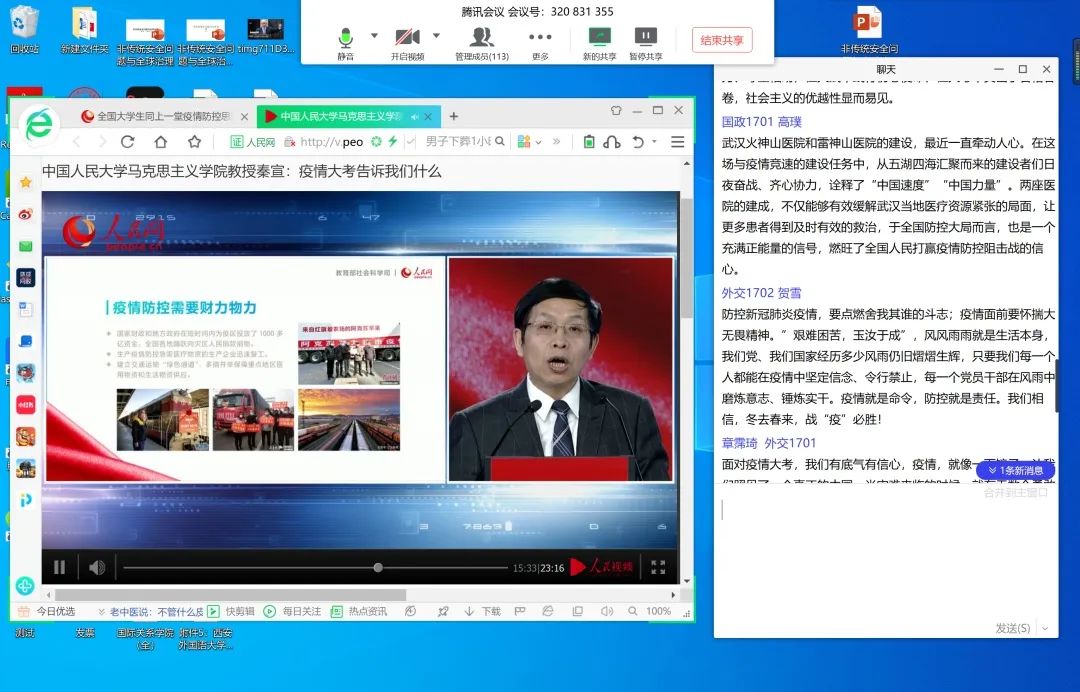This screenshot has height=692, width=1080.
Task: Click the 结束共享 button
Action: 721,40
